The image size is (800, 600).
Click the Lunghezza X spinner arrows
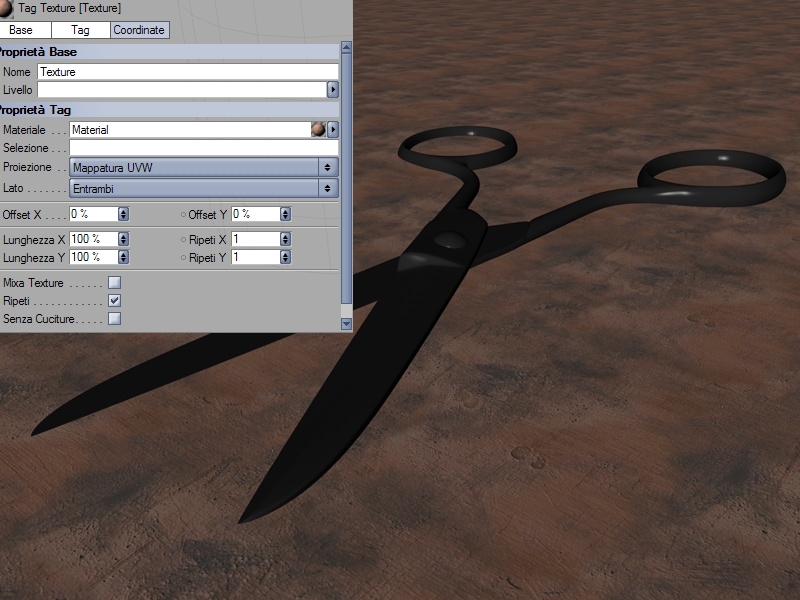click(123, 239)
